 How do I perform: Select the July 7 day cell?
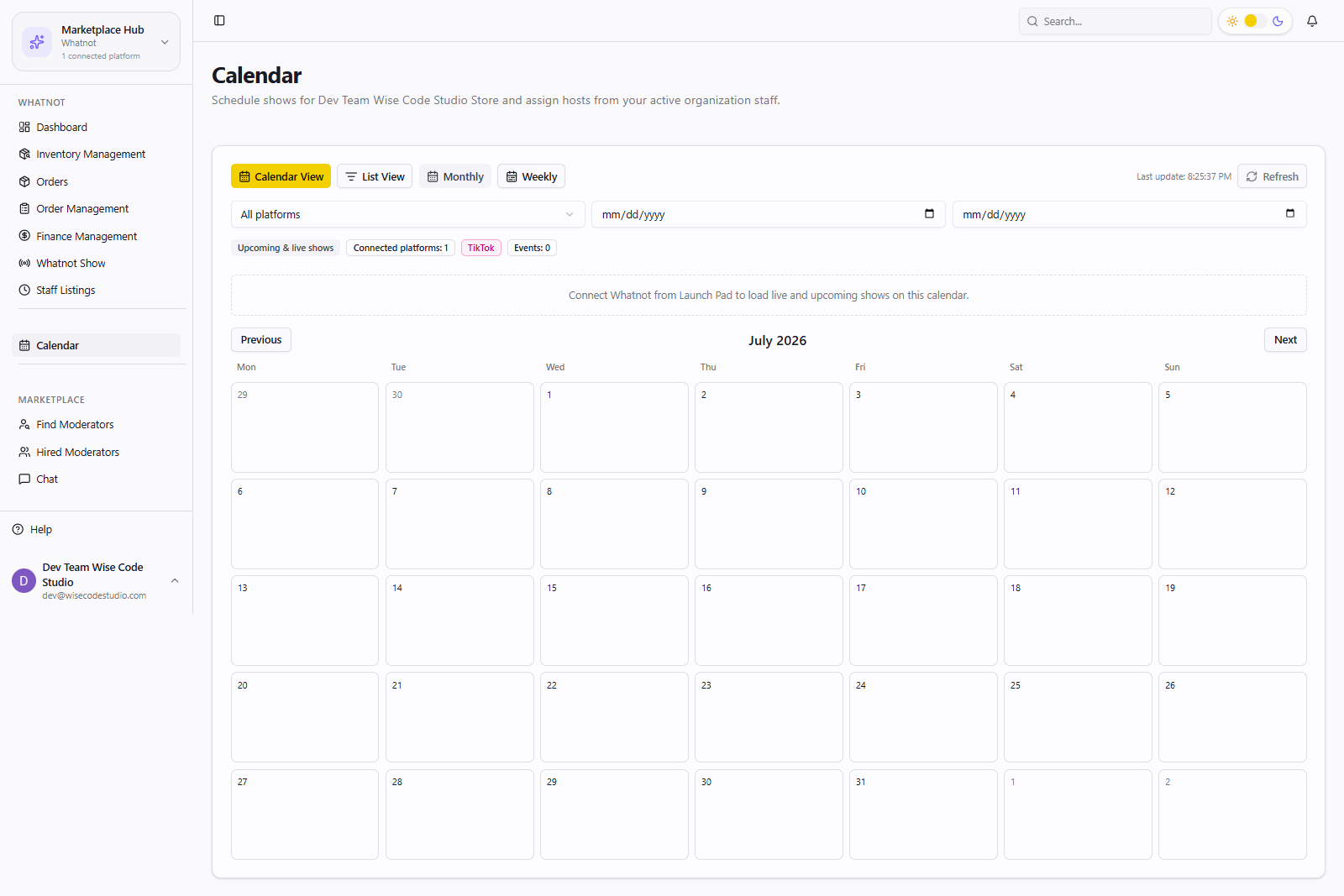[x=459, y=524]
